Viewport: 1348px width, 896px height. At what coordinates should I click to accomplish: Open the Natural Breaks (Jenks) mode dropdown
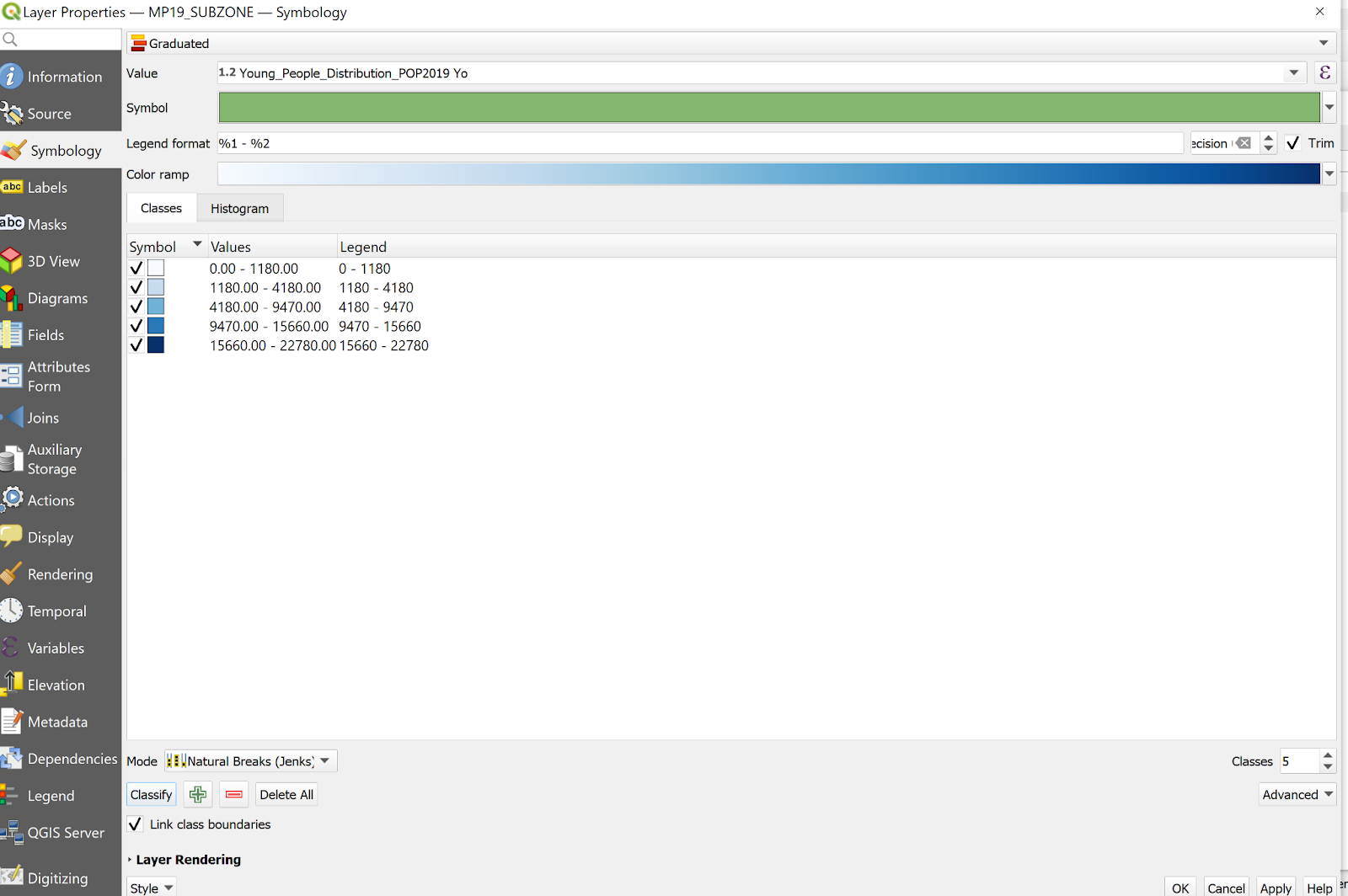click(x=251, y=761)
